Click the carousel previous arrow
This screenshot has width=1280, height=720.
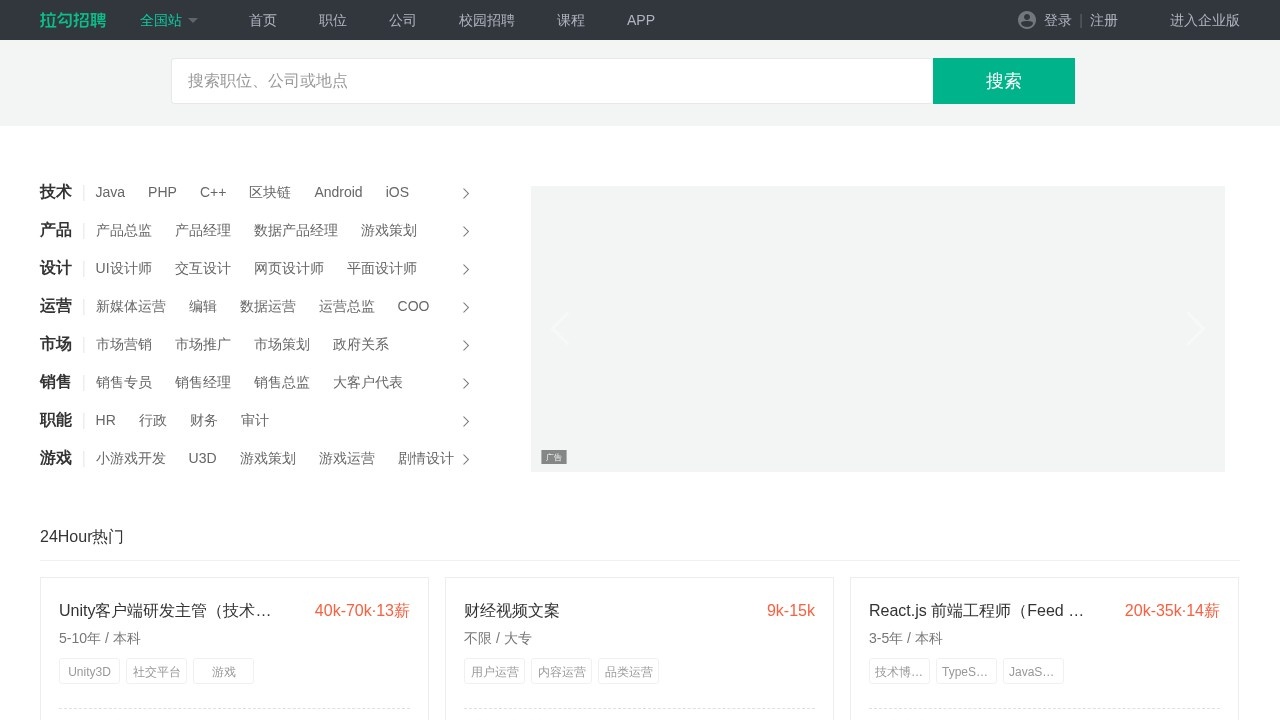tap(560, 328)
